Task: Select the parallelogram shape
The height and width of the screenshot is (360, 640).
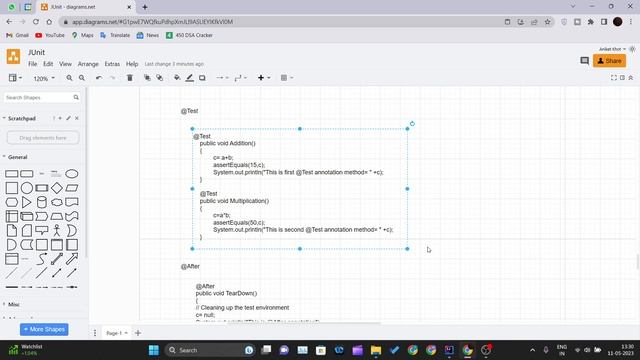Action: click(x=72, y=188)
